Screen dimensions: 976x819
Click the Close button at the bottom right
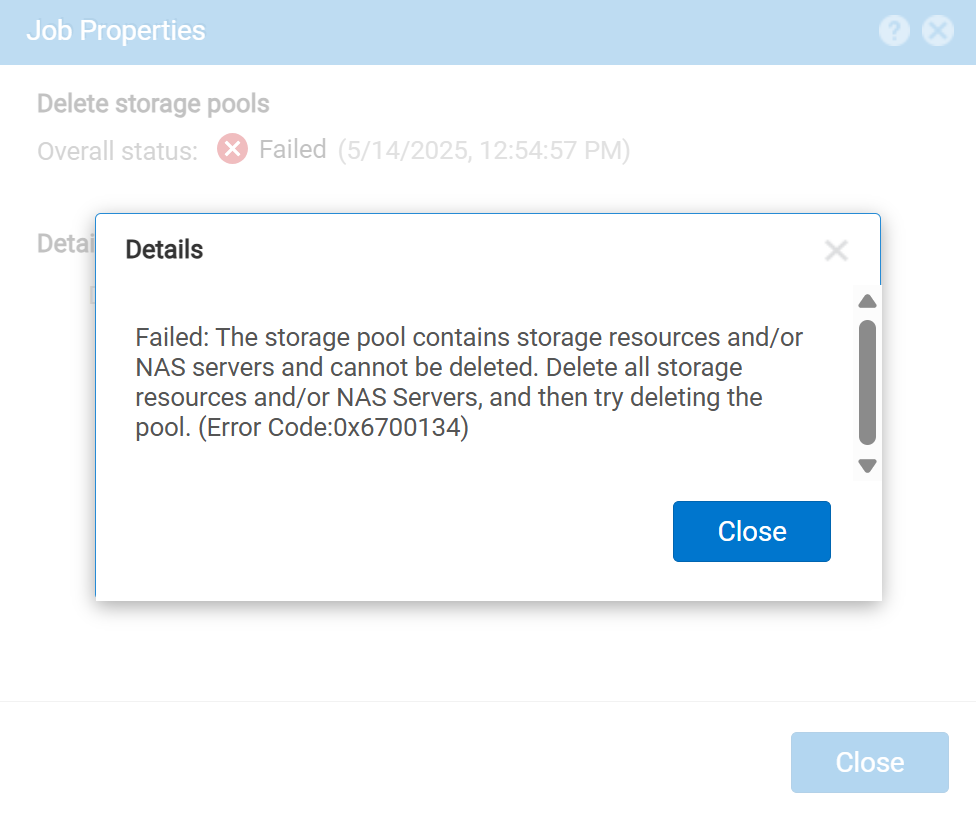coord(868,762)
